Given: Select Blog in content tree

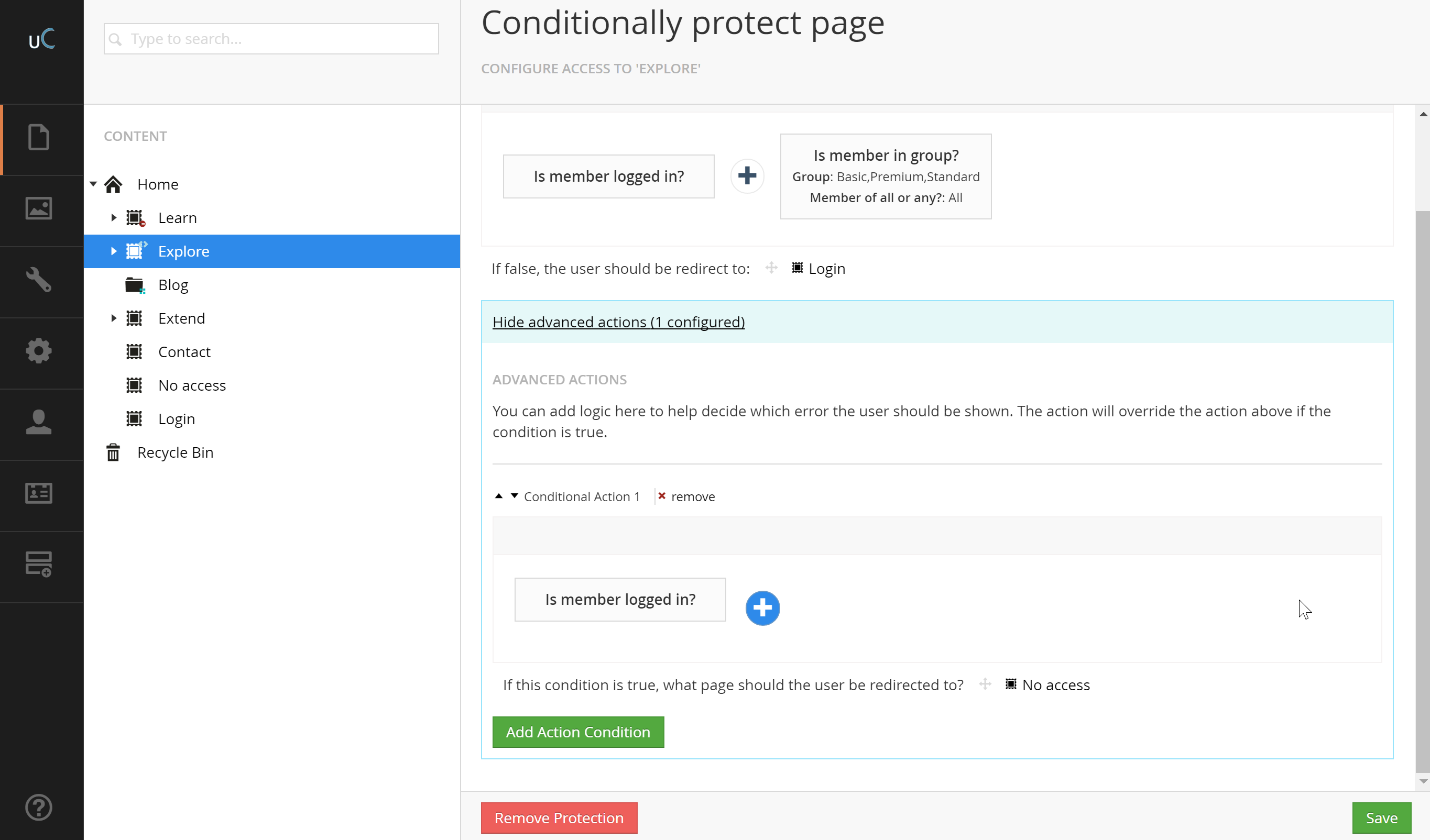Looking at the screenshot, I should [x=173, y=285].
